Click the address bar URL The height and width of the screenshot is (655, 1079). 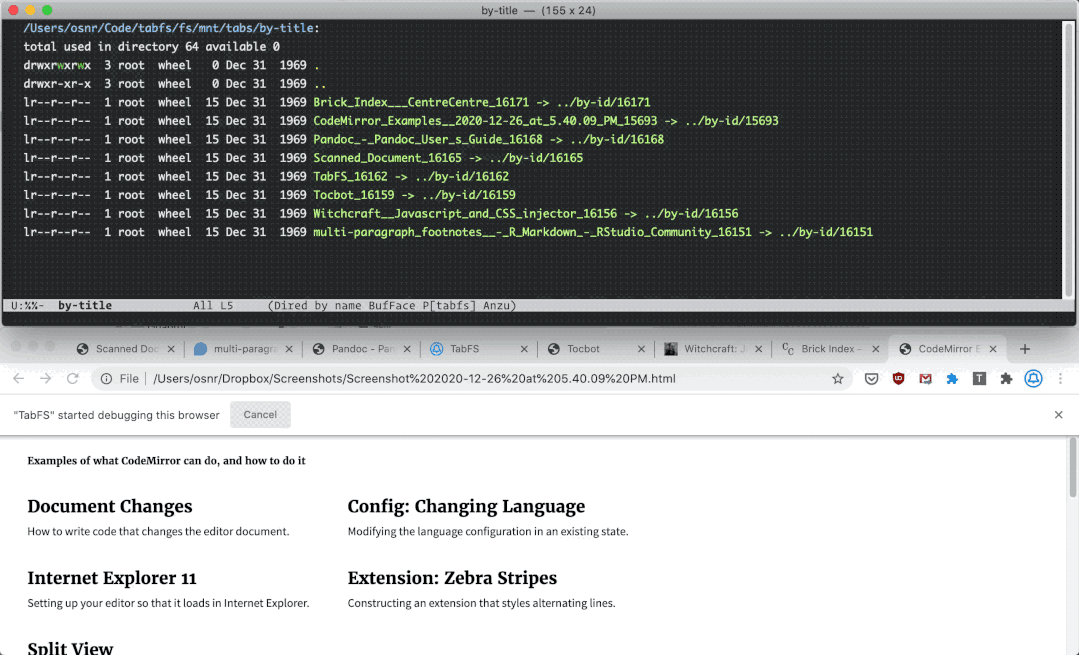point(414,378)
